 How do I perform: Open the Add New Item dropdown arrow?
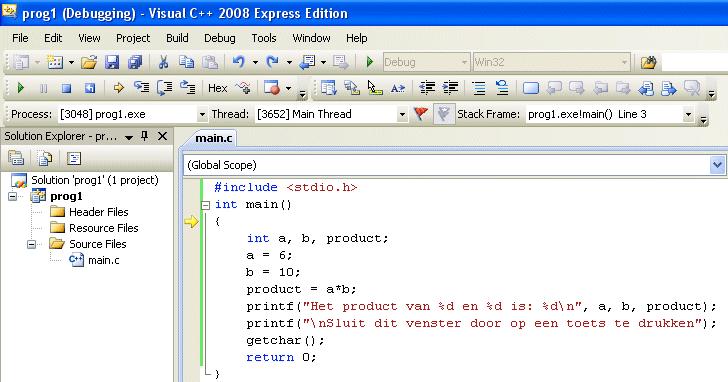[x=71, y=62]
